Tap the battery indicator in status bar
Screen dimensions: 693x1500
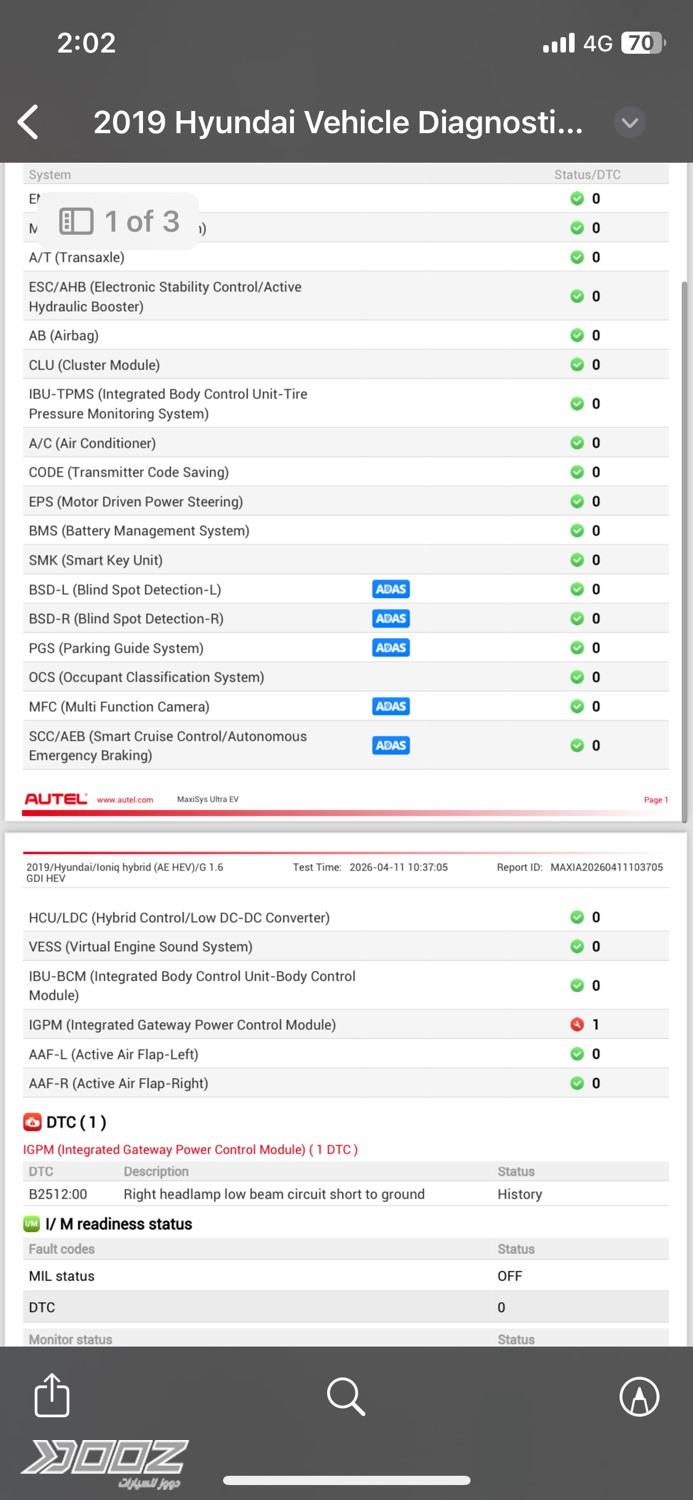[x=642, y=43]
